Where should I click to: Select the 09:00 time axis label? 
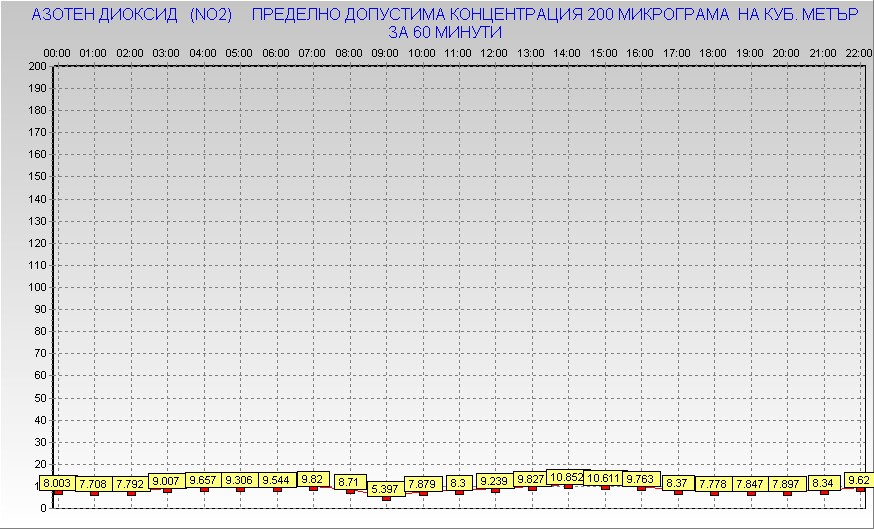pos(385,52)
